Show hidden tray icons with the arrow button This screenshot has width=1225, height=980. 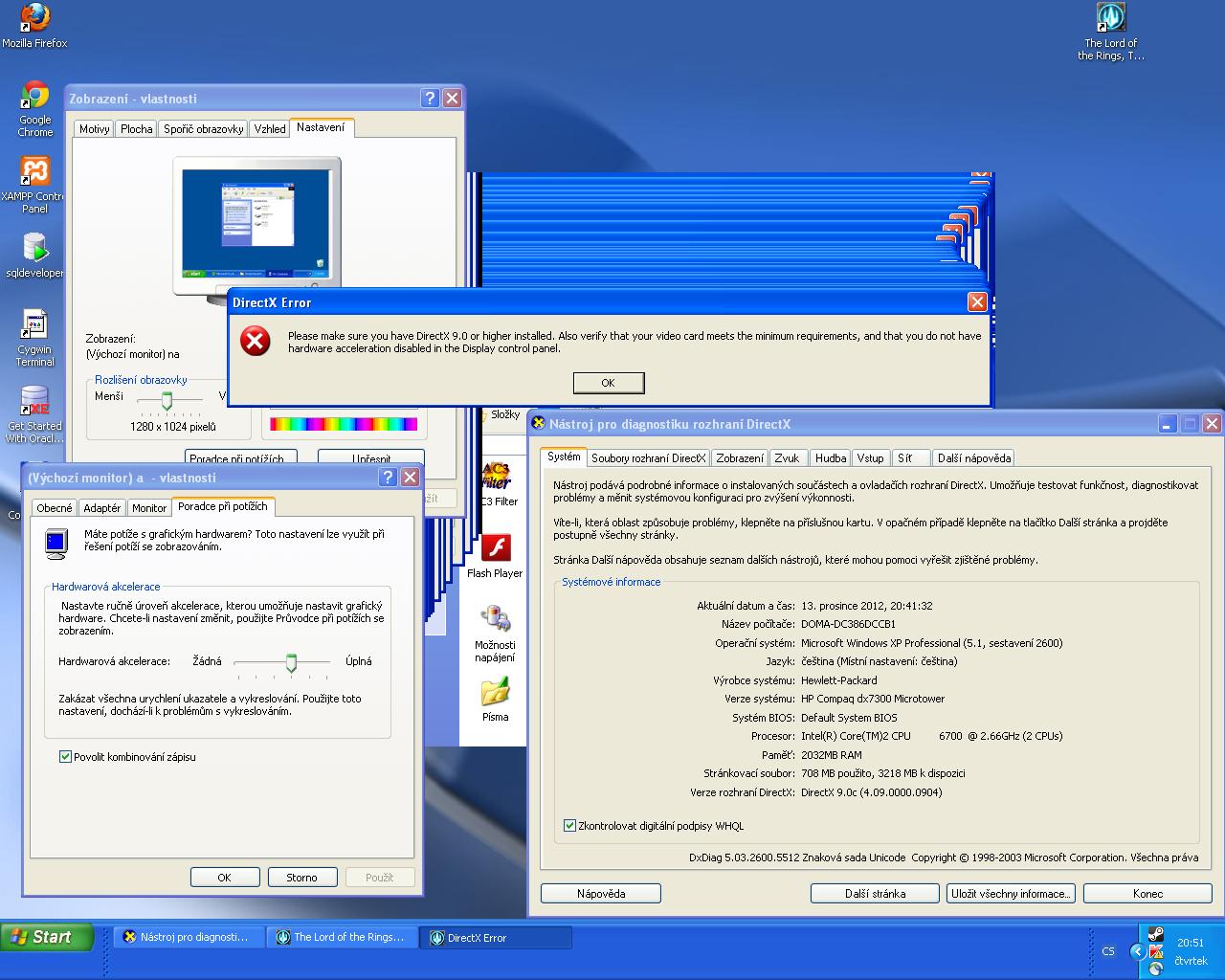pos(1137,951)
